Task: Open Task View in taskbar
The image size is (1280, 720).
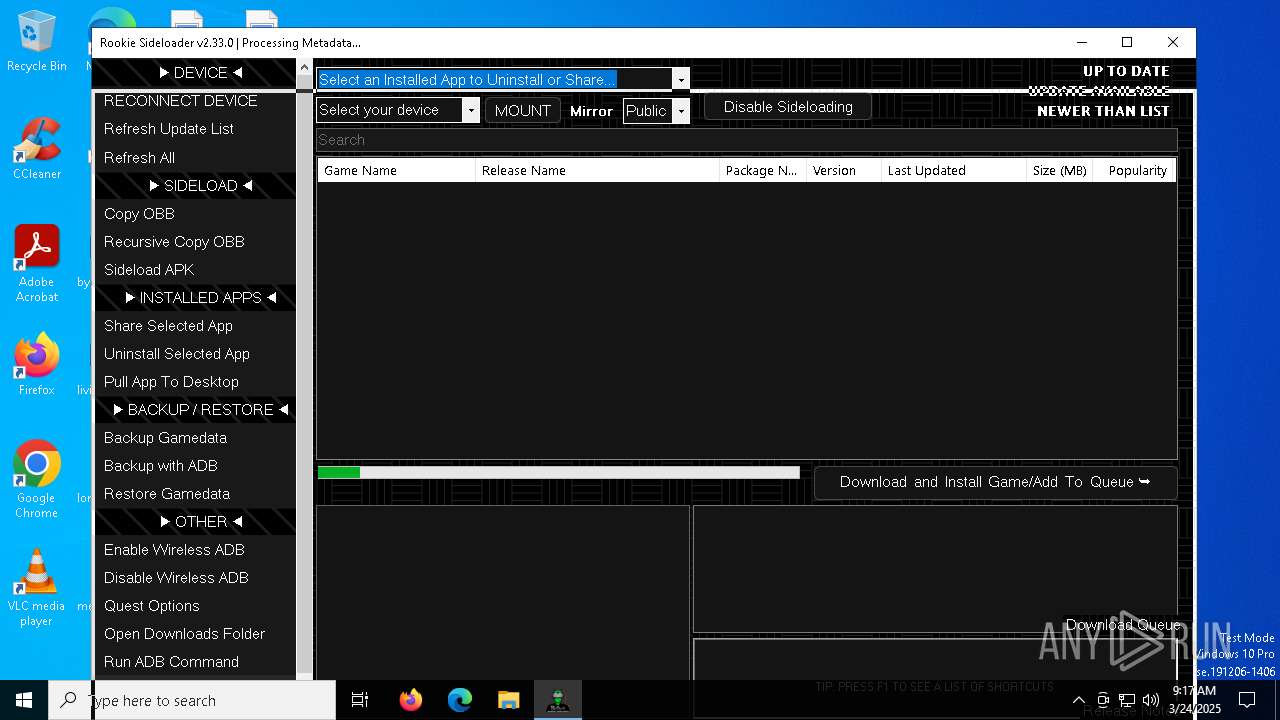Action: pyautogui.click(x=360, y=700)
